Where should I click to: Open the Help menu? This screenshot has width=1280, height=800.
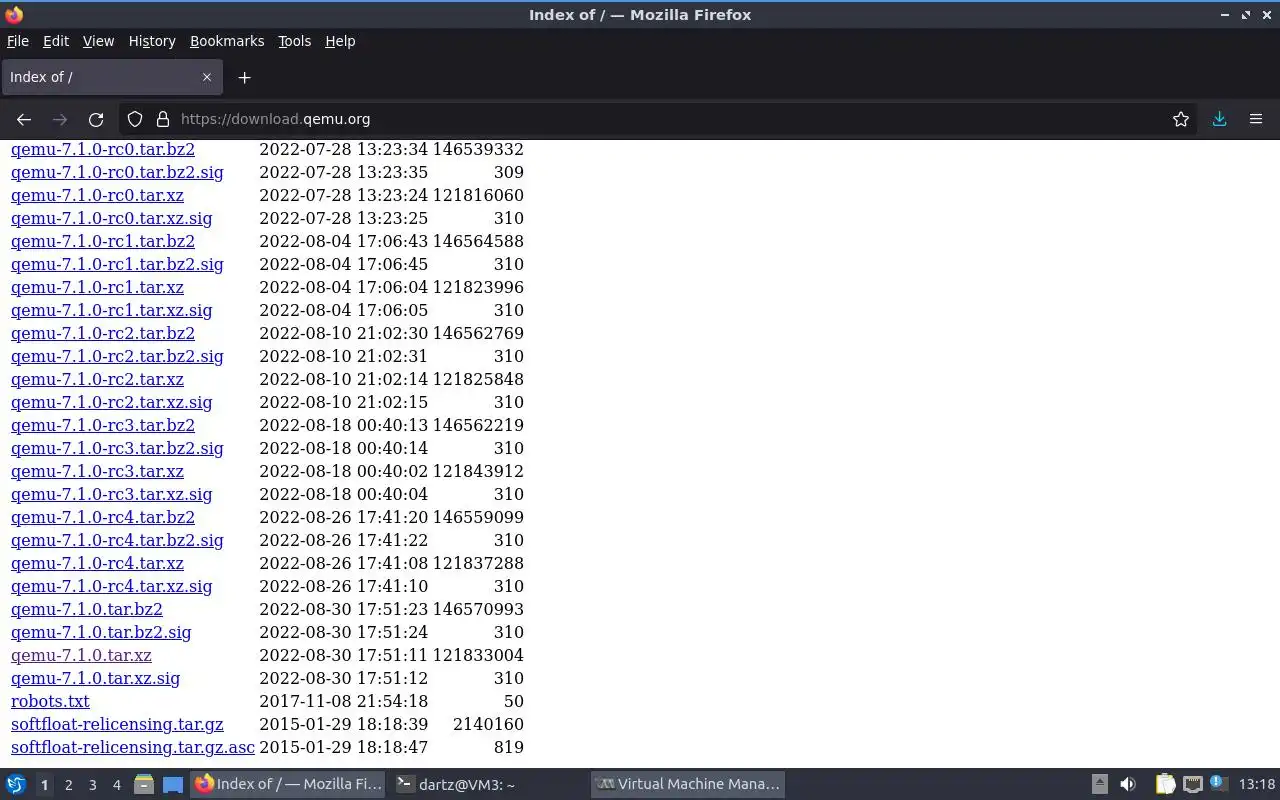coord(340,41)
